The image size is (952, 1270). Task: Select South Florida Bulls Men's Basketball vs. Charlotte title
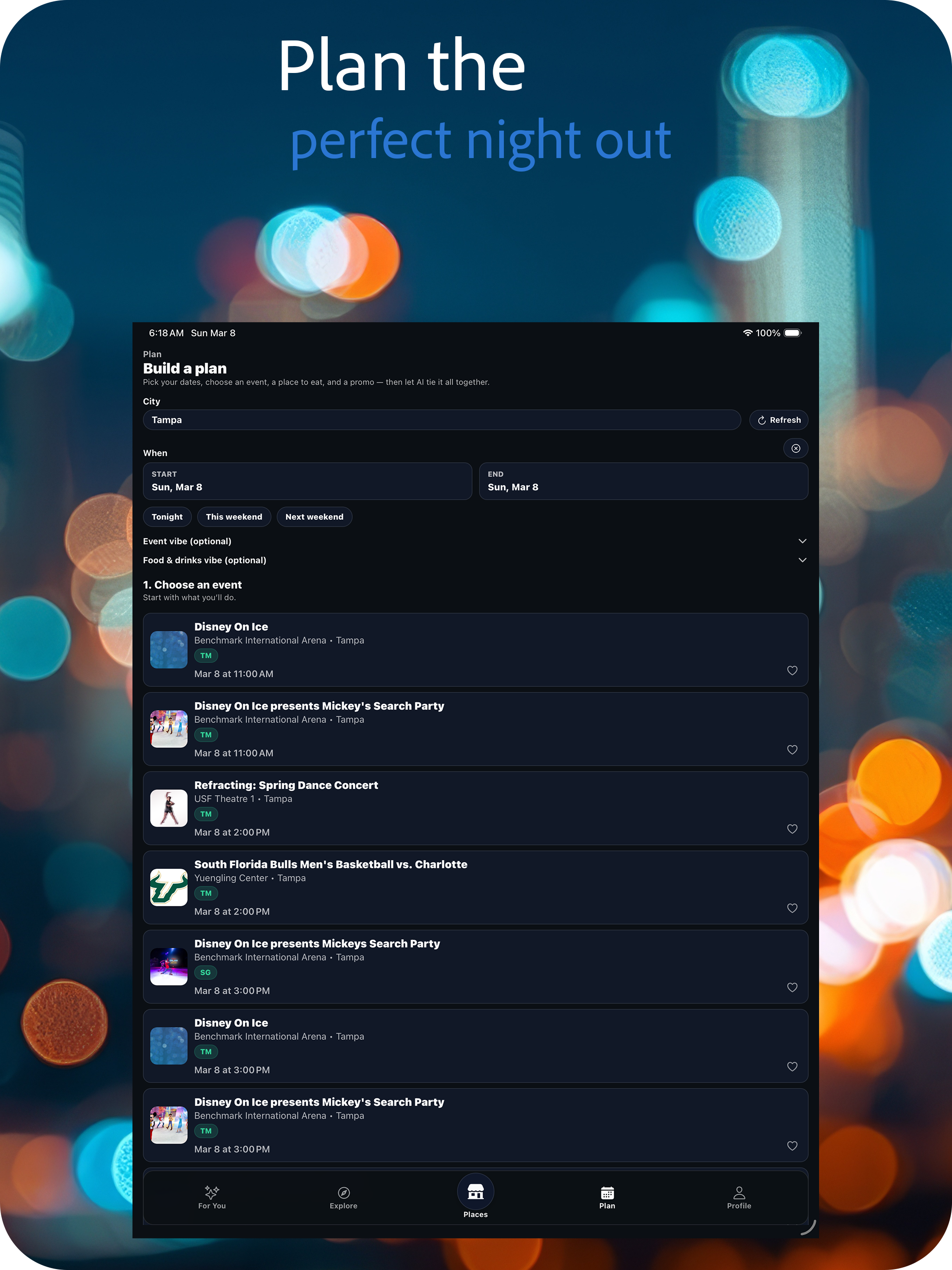click(331, 864)
